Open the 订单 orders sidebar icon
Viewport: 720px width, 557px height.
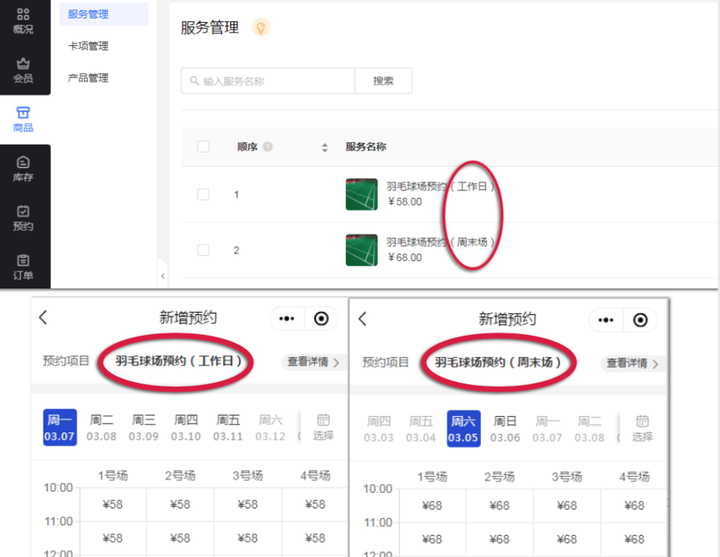pyautogui.click(x=24, y=266)
